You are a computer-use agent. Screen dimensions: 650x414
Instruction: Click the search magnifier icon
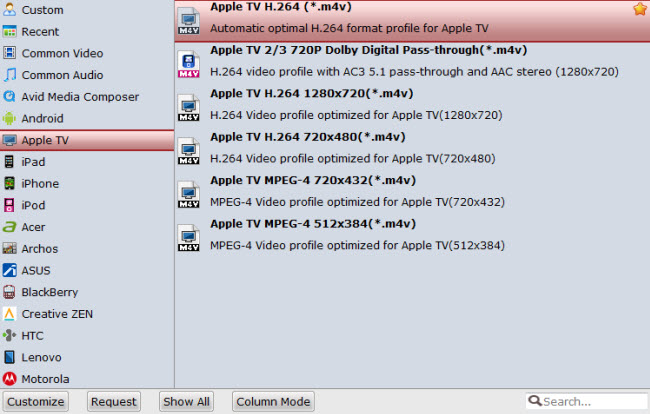click(535, 401)
